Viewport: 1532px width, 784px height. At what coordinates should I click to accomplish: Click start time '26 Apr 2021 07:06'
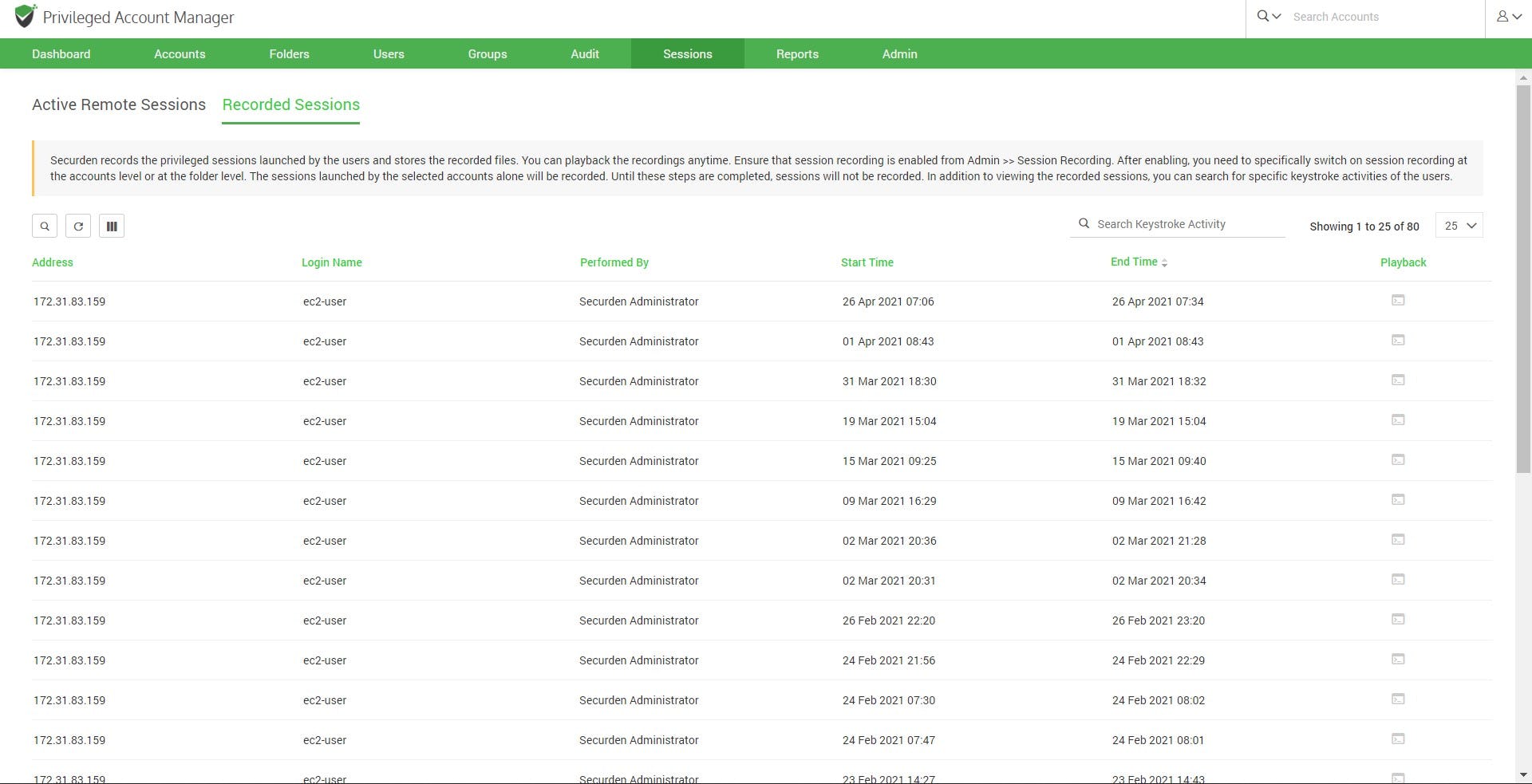click(x=888, y=301)
